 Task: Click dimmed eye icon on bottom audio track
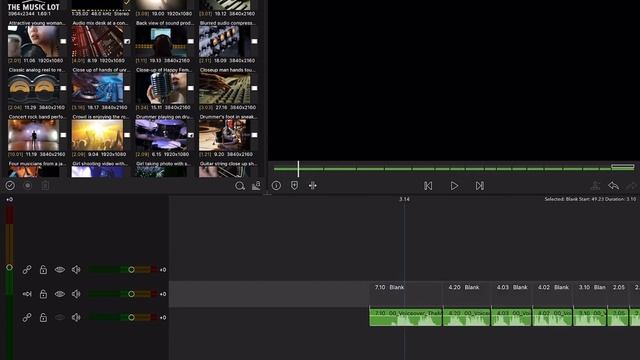(x=60, y=318)
